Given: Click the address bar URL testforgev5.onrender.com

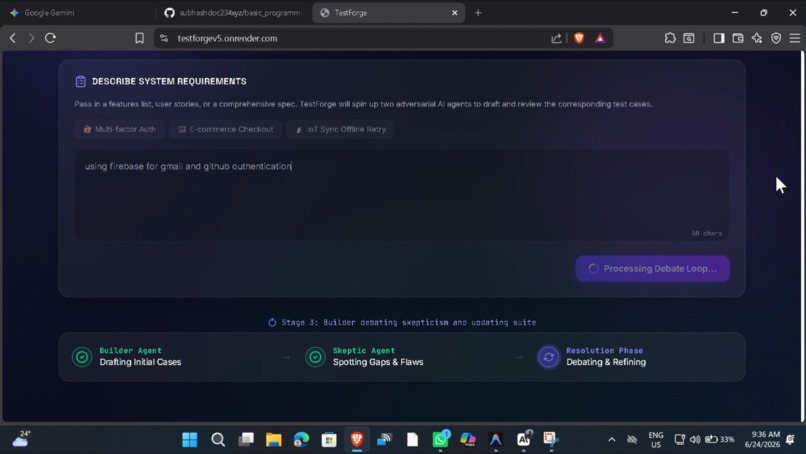Looking at the screenshot, I should point(227,39).
